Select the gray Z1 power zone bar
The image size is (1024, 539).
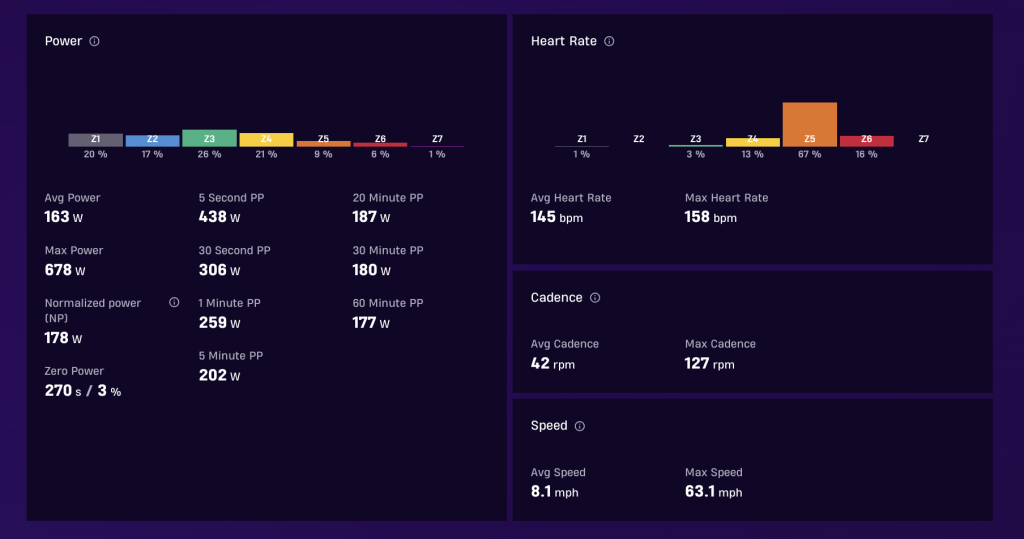[x=95, y=140]
